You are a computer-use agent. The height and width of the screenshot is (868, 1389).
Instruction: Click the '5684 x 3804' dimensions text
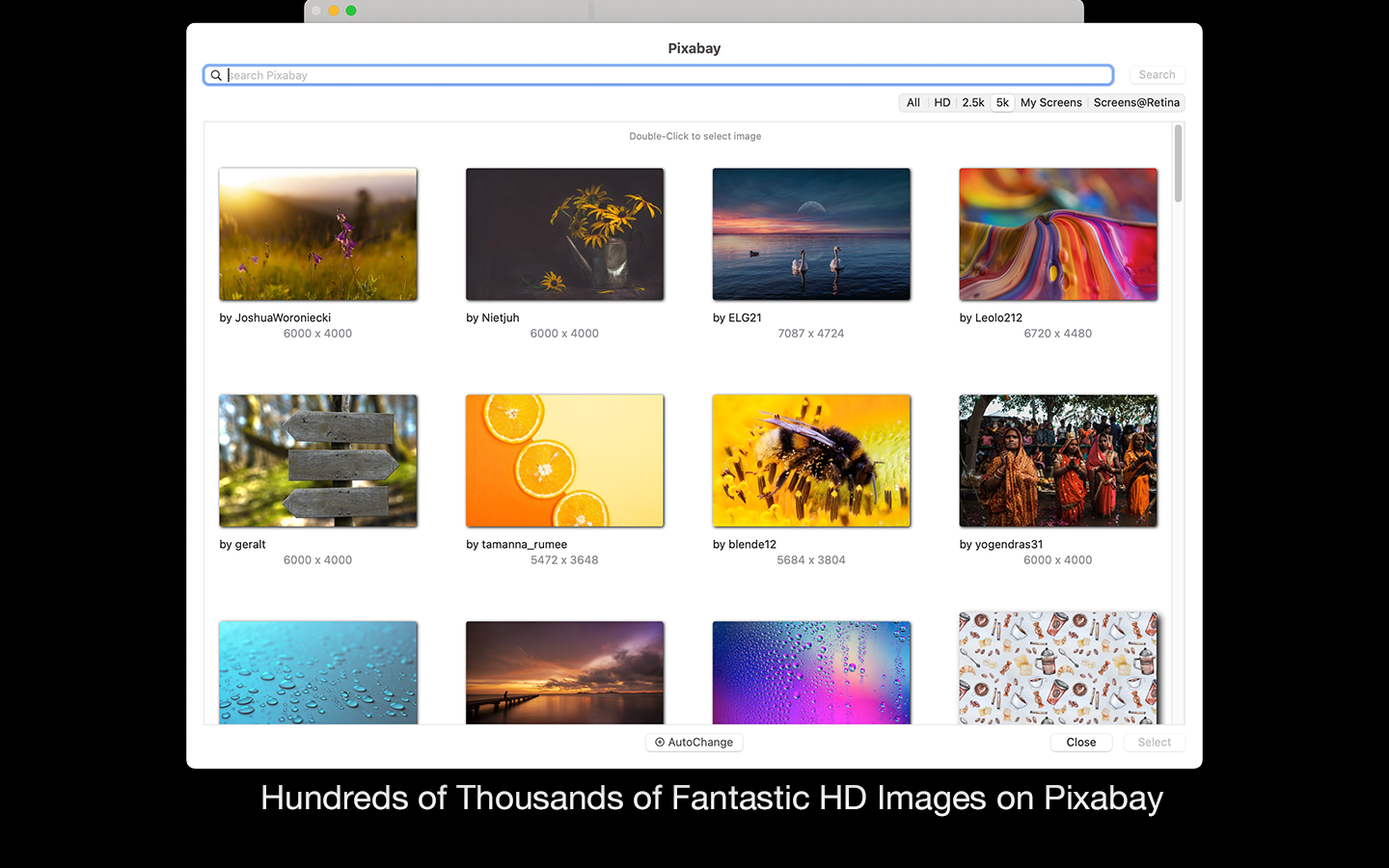811,560
